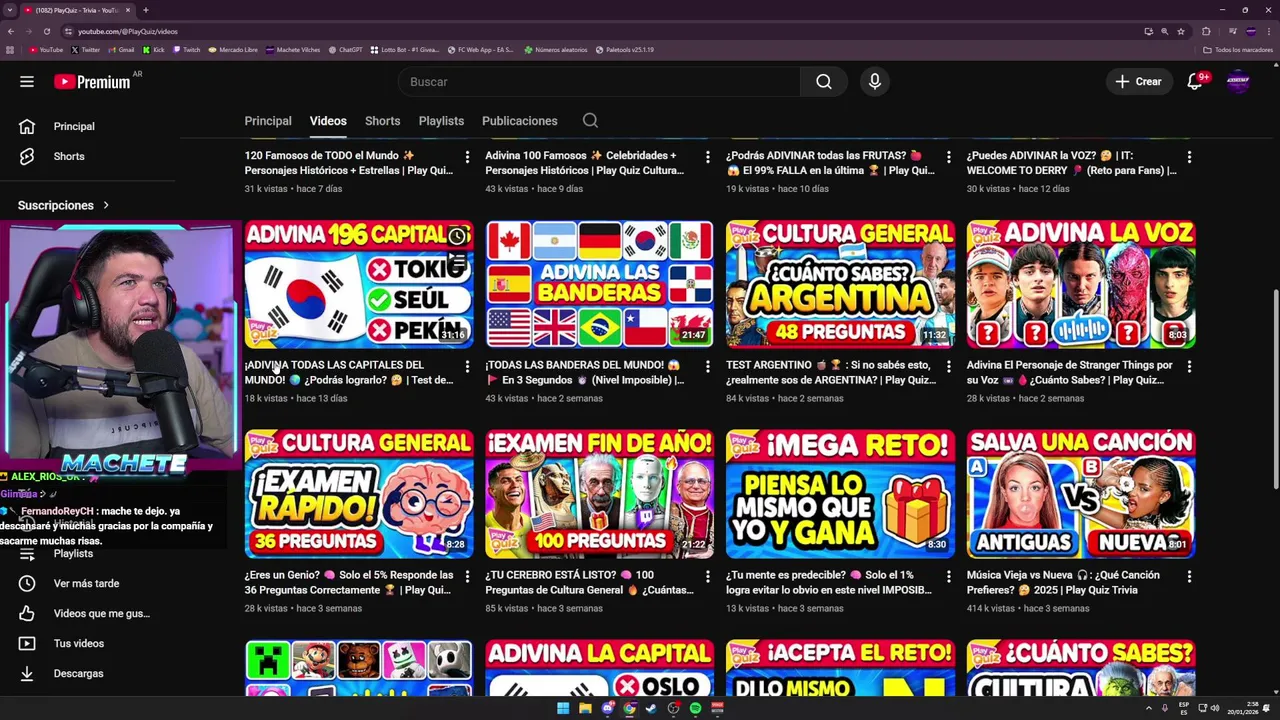1280x720 pixels.
Task: Open the Twitch bookmark
Action: click(x=186, y=49)
